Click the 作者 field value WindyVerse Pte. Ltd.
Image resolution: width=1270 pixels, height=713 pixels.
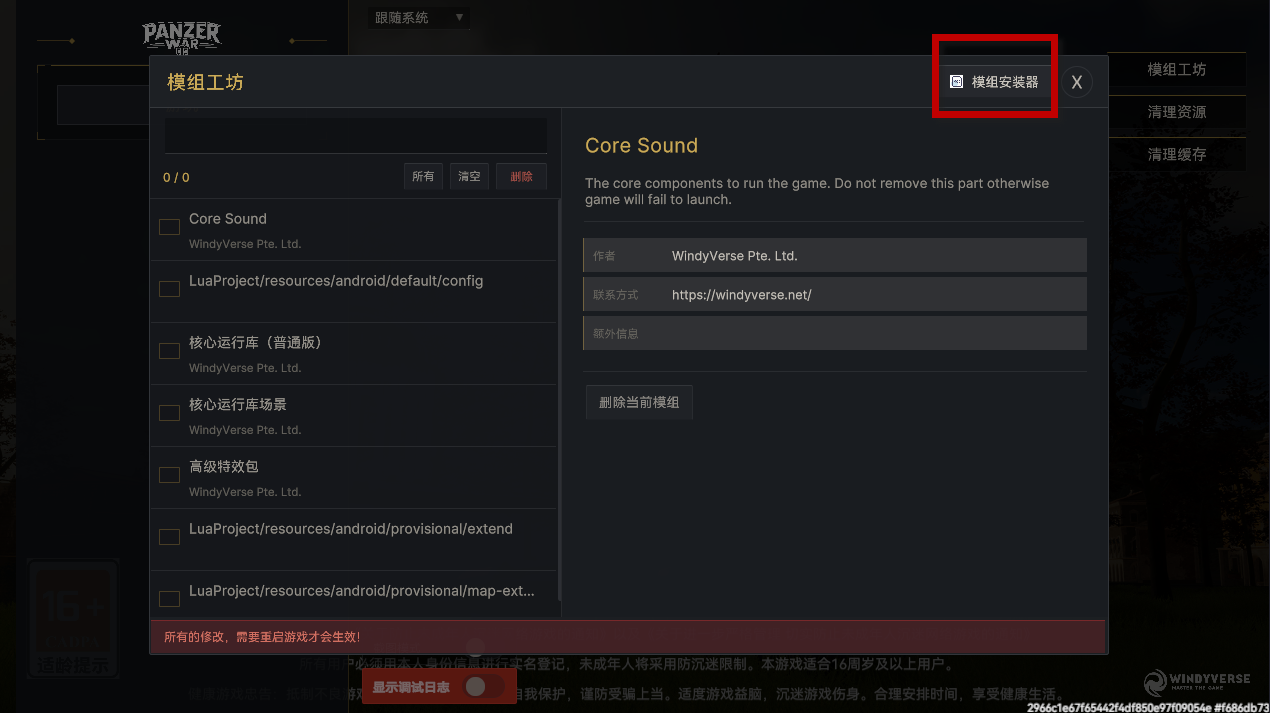tap(735, 256)
